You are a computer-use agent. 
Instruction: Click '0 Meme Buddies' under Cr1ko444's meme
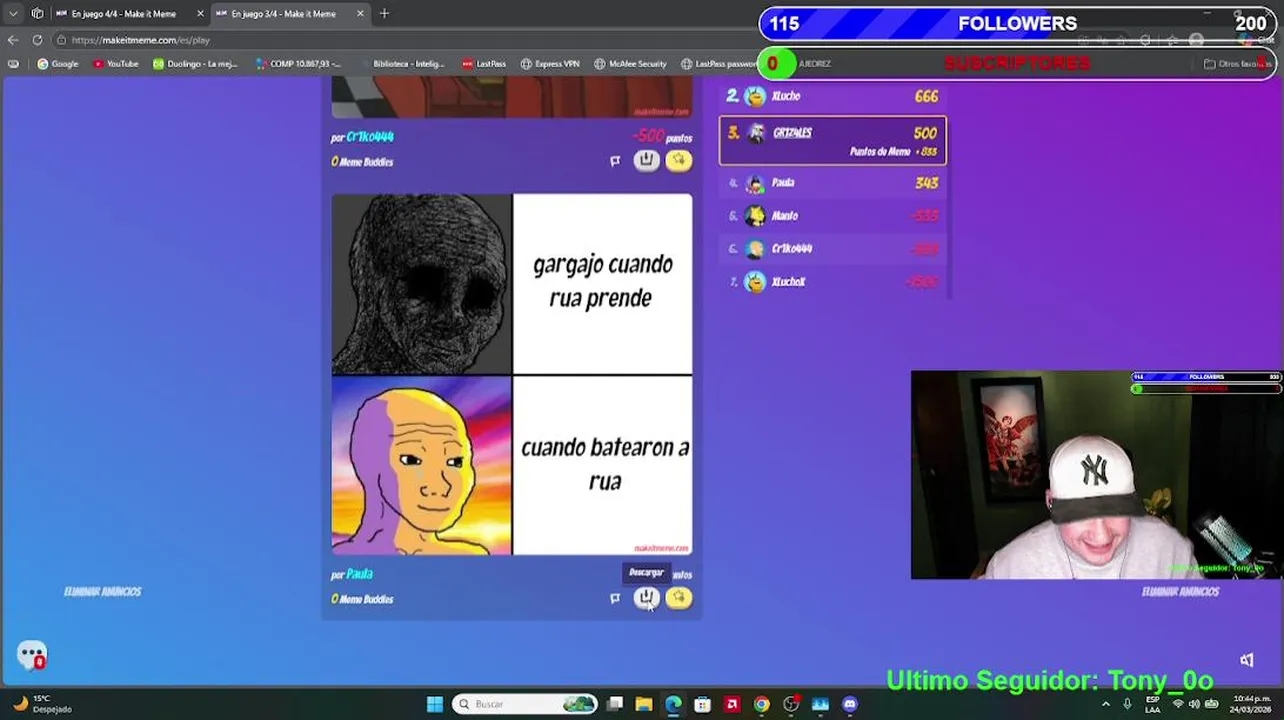[x=362, y=162]
